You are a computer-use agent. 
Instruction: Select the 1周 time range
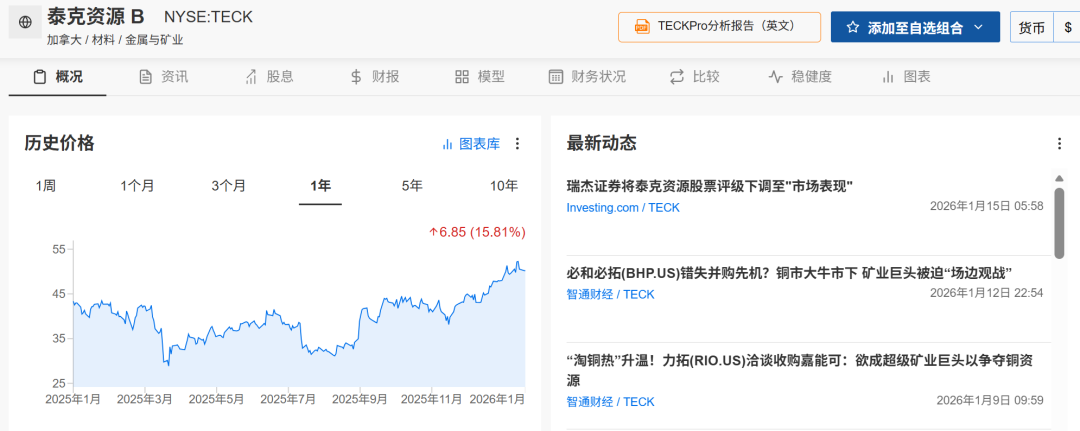point(46,186)
